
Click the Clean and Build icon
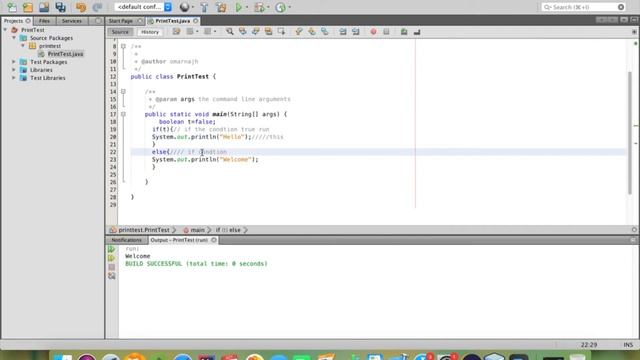(221, 7)
